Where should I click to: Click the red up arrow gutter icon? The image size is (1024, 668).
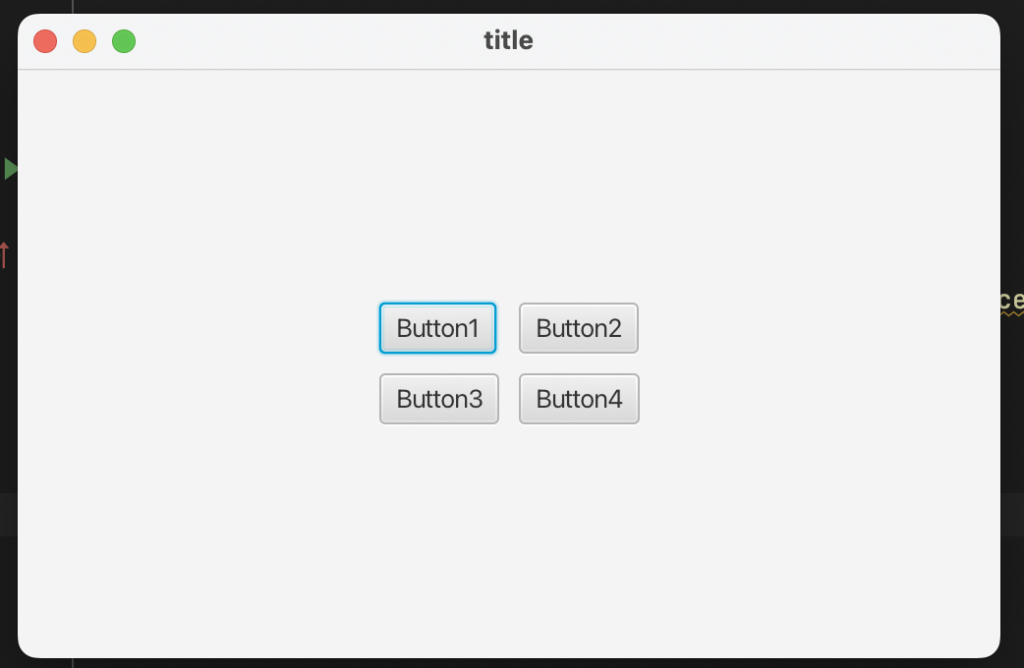click(4, 255)
